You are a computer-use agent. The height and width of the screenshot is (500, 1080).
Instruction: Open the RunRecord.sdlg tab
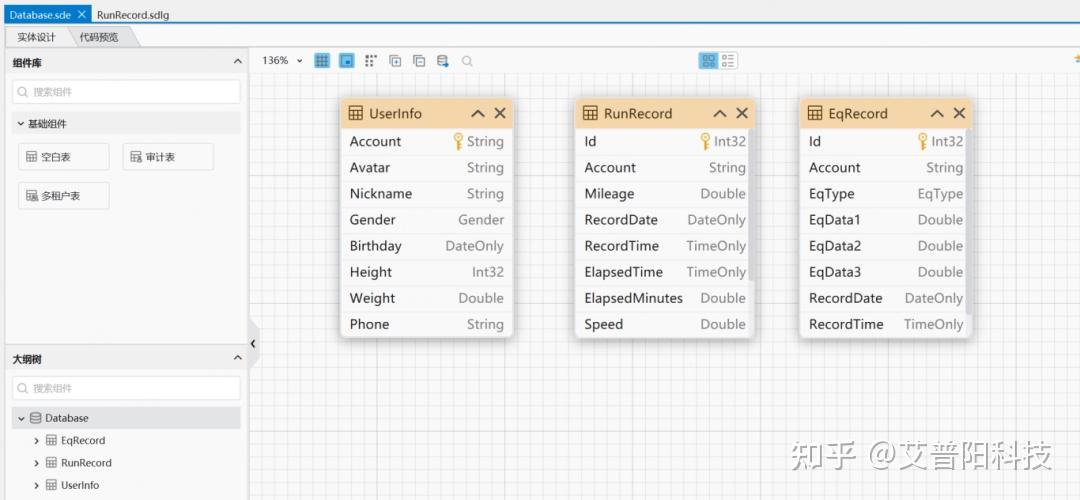[x=133, y=15]
